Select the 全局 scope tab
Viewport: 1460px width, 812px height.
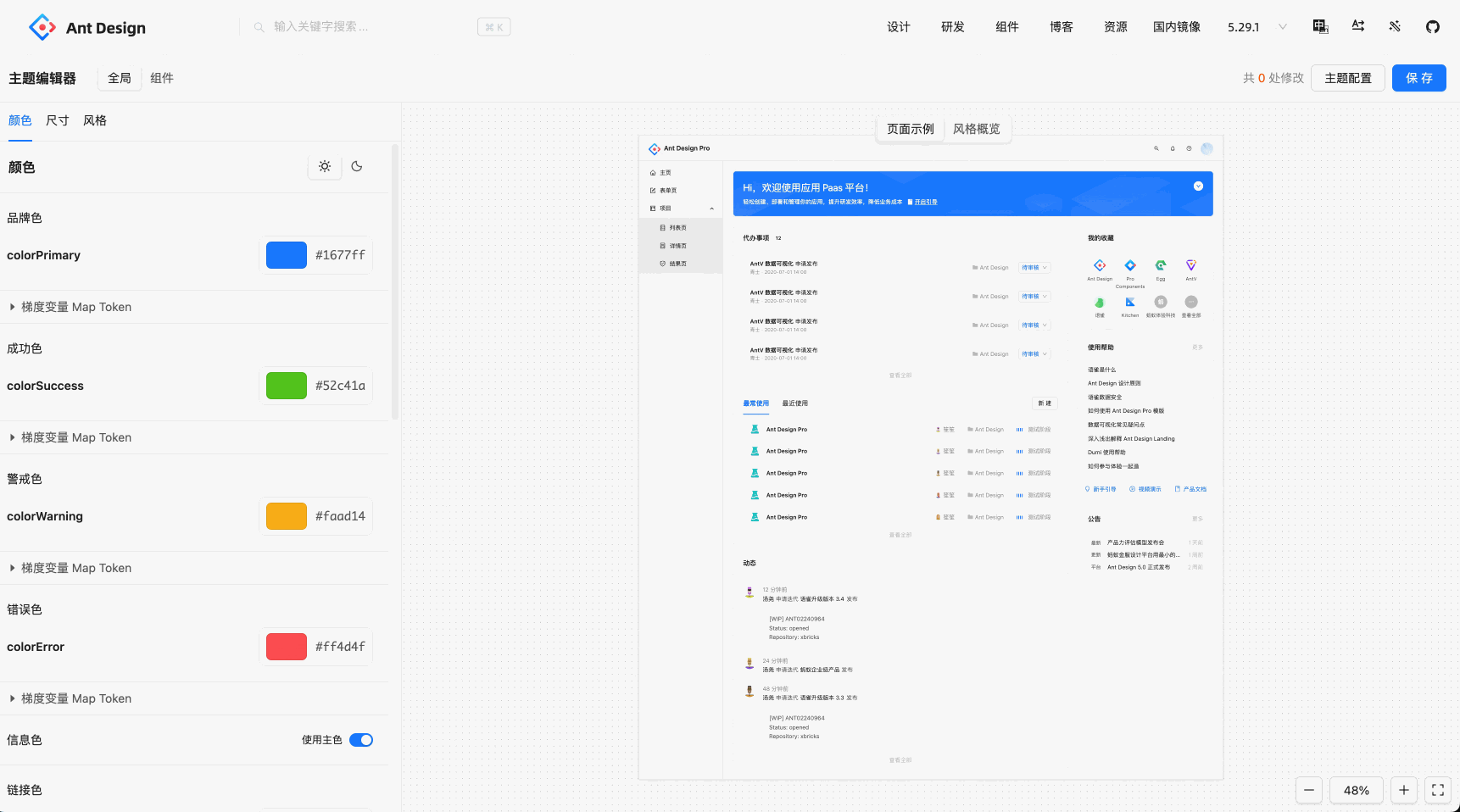(x=120, y=78)
